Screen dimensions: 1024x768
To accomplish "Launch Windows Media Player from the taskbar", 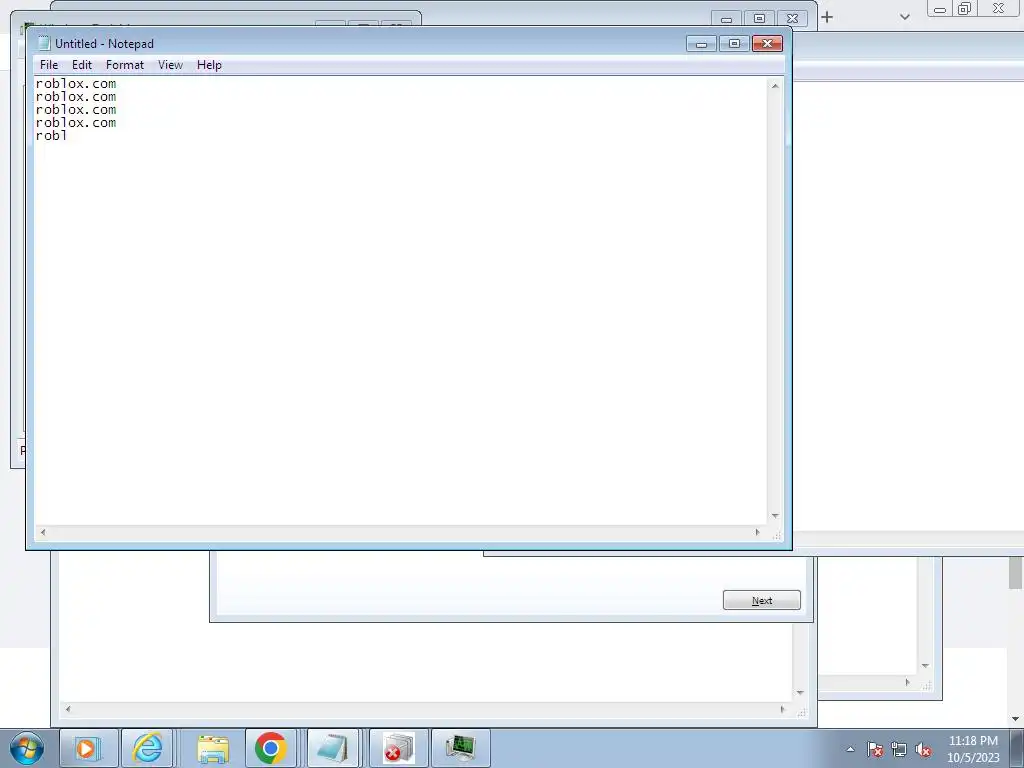I will (x=88, y=748).
